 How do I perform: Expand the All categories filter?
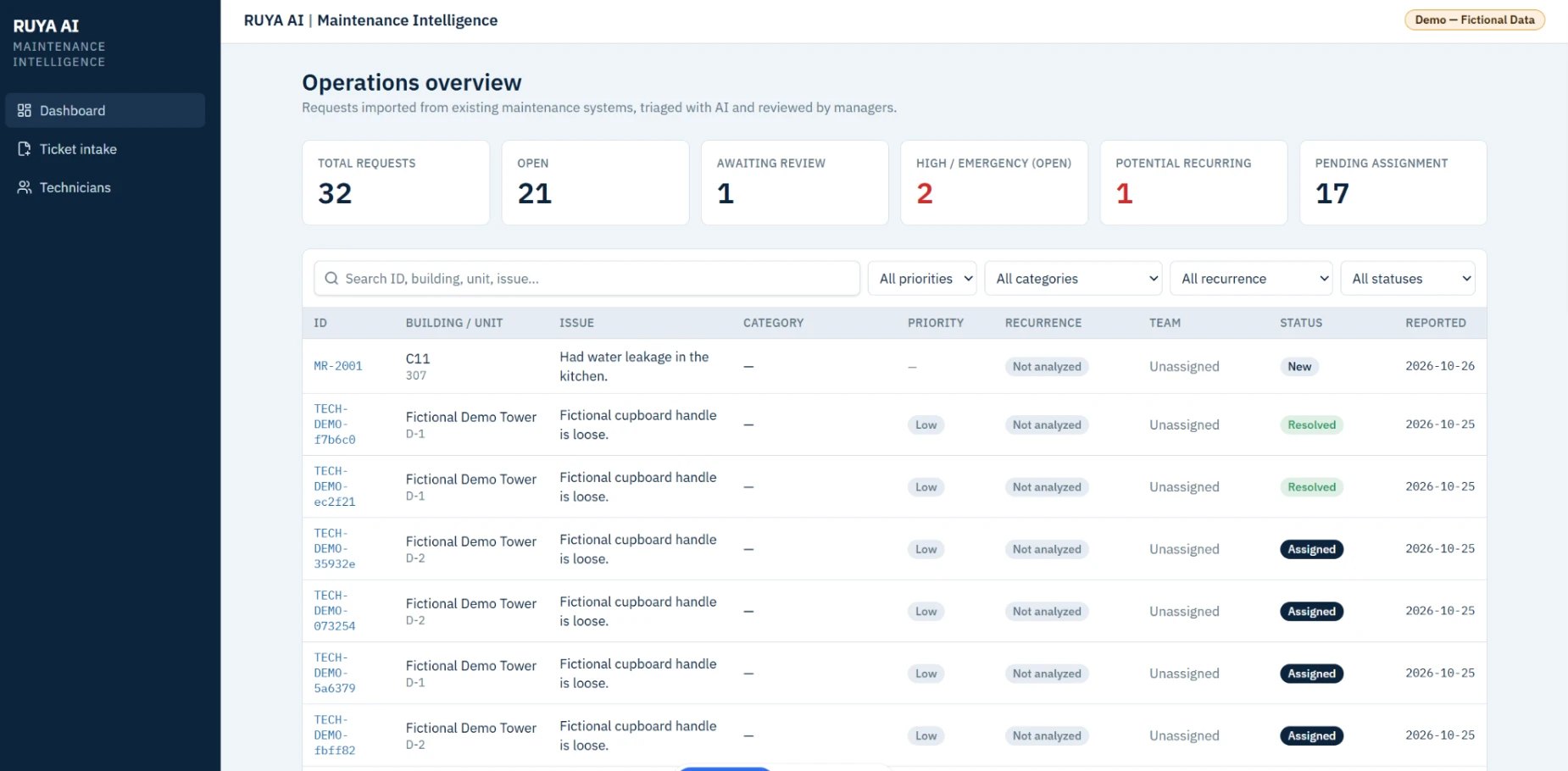1072,279
